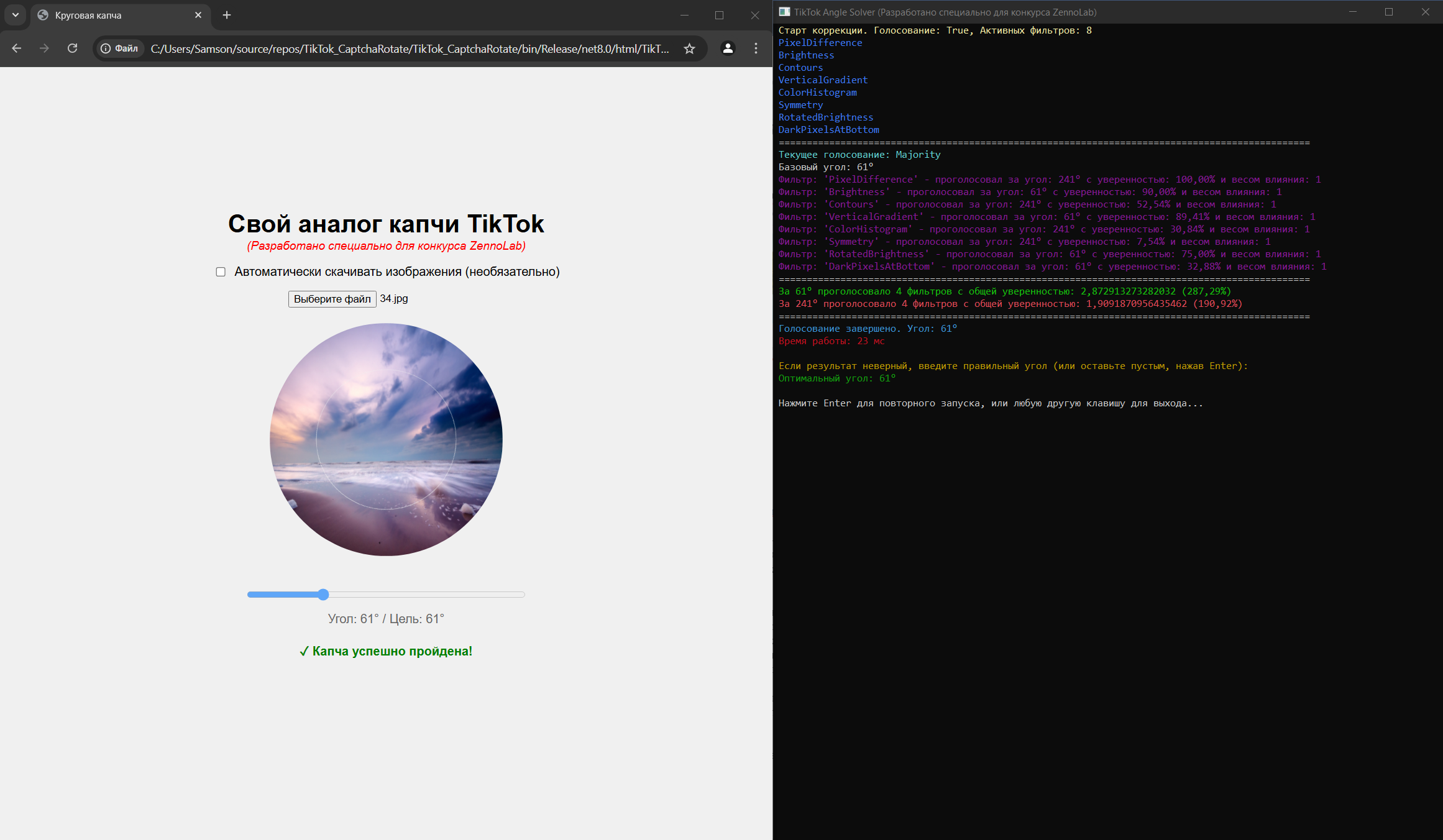
Task: Click the browser forward arrow
Action: coord(44,48)
